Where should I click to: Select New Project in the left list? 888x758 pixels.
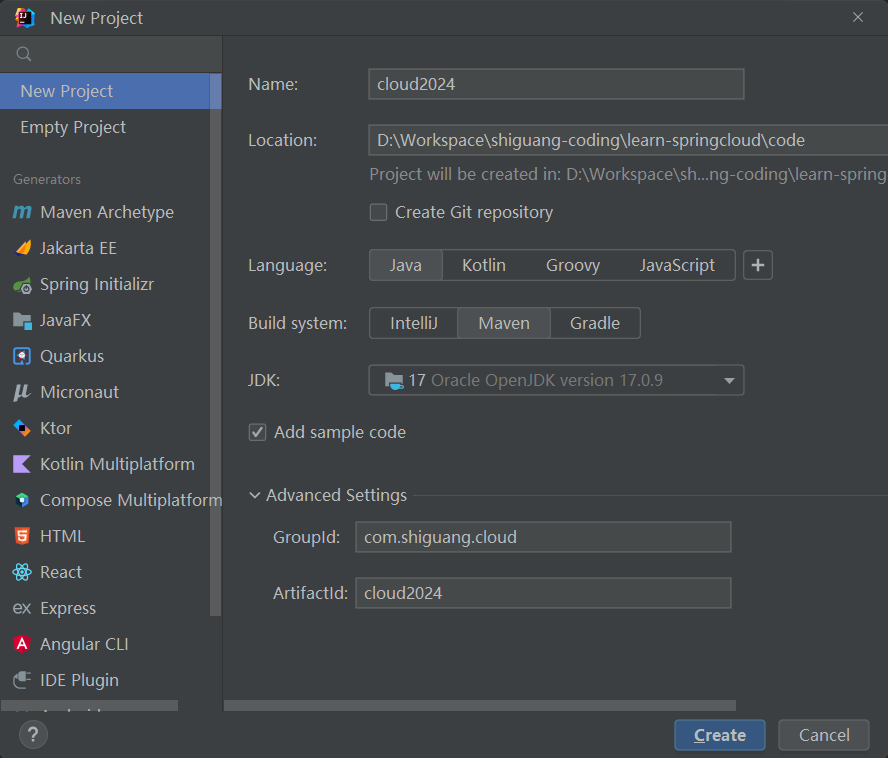click(105, 91)
